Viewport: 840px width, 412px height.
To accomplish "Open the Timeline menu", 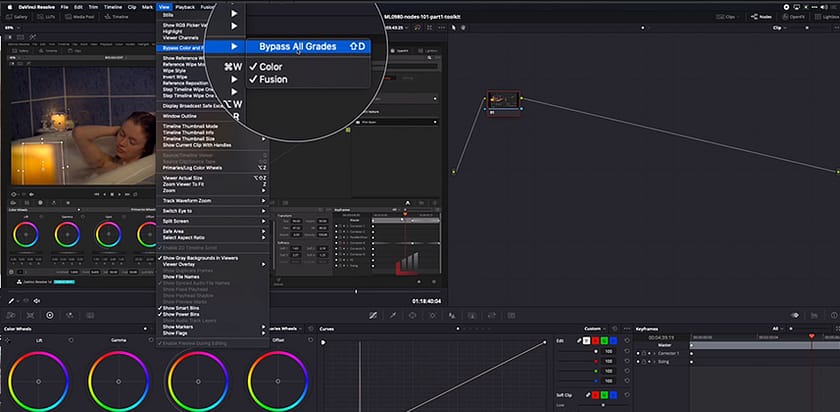I will 112,8.
